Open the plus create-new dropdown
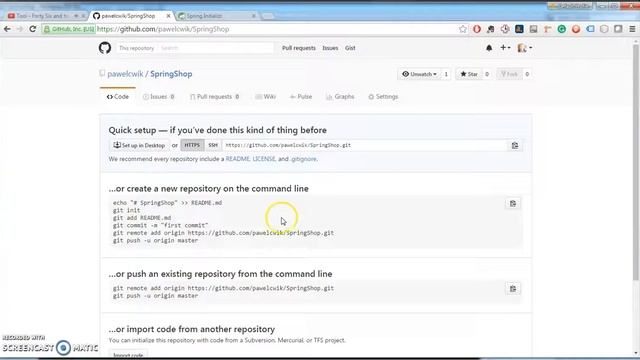 tap(505, 48)
